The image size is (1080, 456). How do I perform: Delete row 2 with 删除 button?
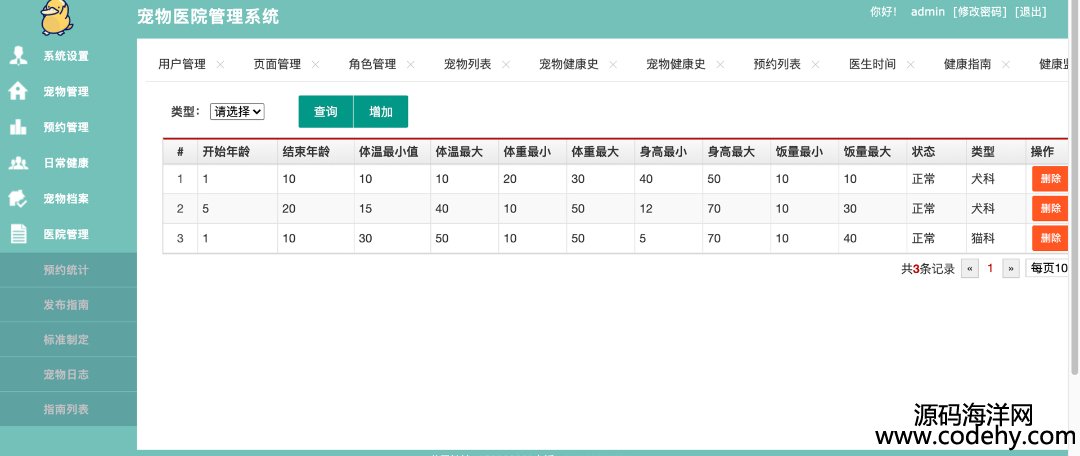(1050, 209)
